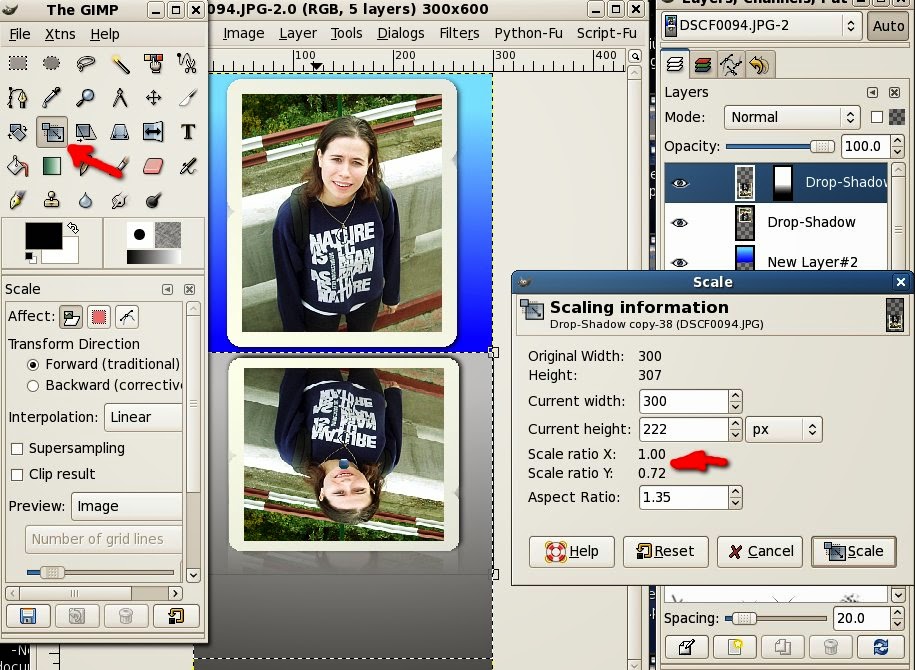Open the Xtns menu

pyautogui.click(x=60, y=34)
